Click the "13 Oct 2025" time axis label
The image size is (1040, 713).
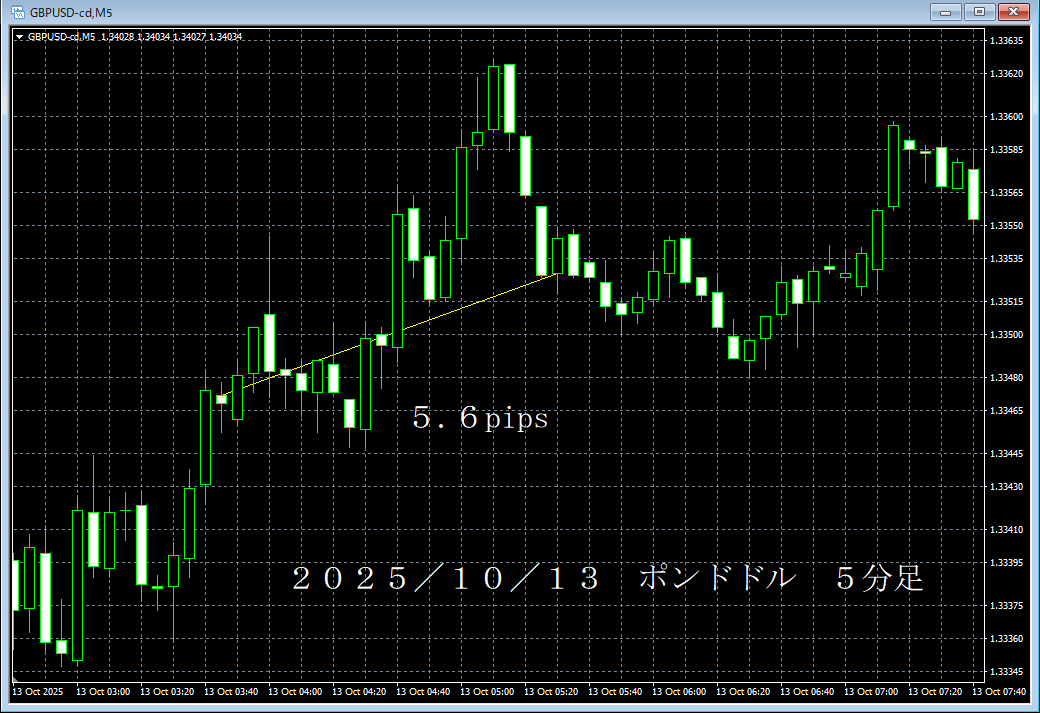pyautogui.click(x=38, y=692)
